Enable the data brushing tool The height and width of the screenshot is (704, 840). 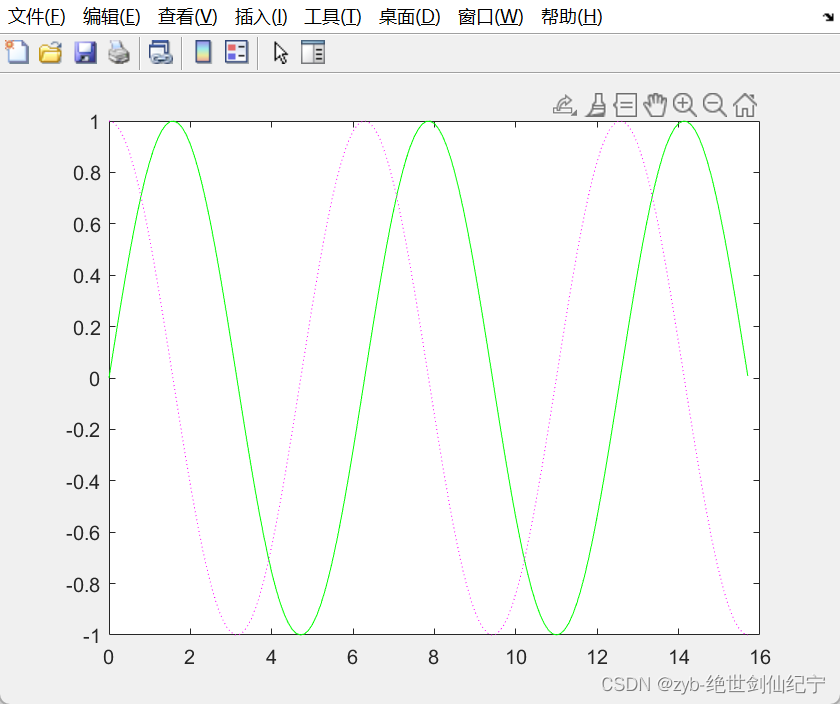tap(596, 105)
